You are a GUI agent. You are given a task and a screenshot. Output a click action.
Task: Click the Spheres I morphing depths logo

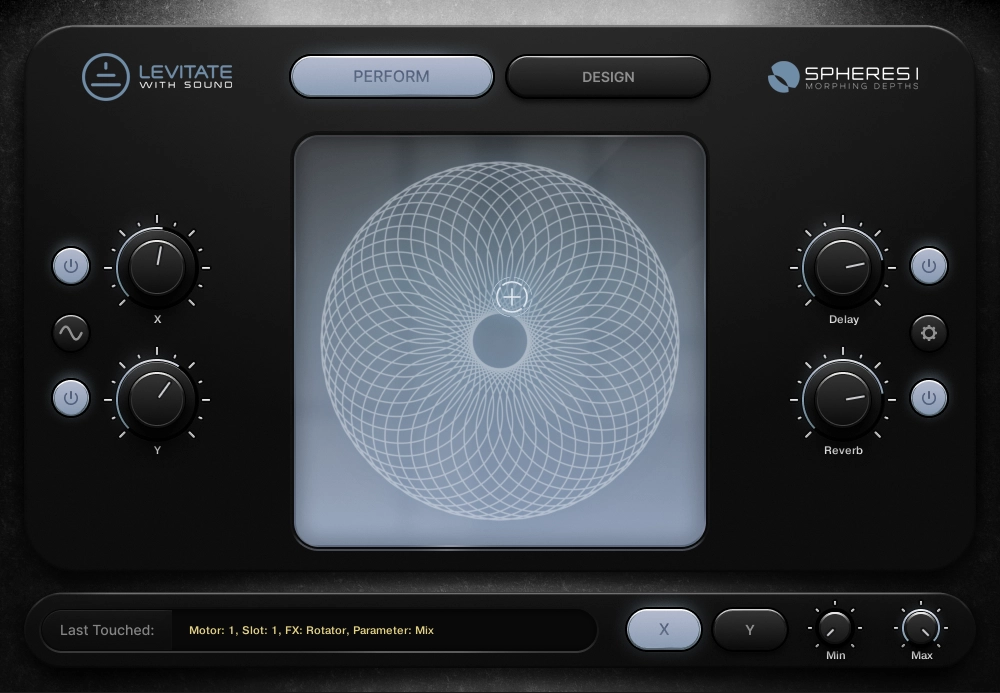click(x=846, y=77)
